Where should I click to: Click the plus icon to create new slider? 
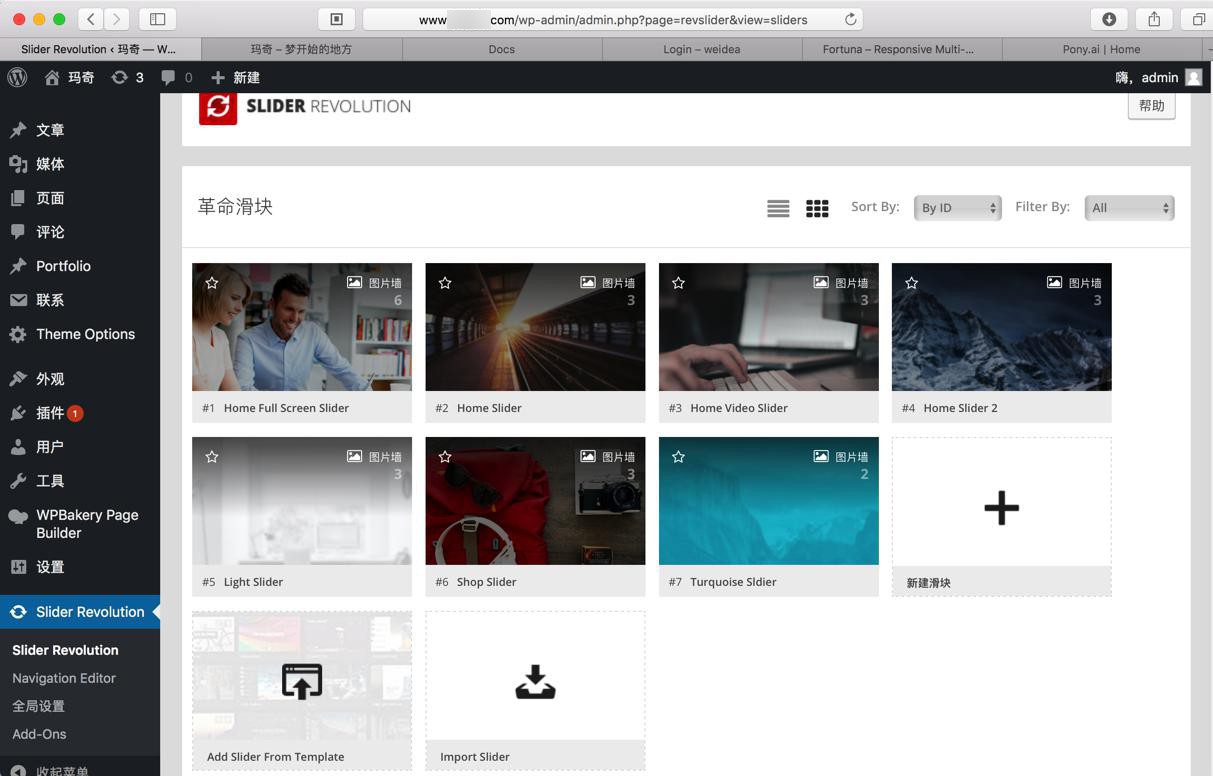pos(1001,508)
